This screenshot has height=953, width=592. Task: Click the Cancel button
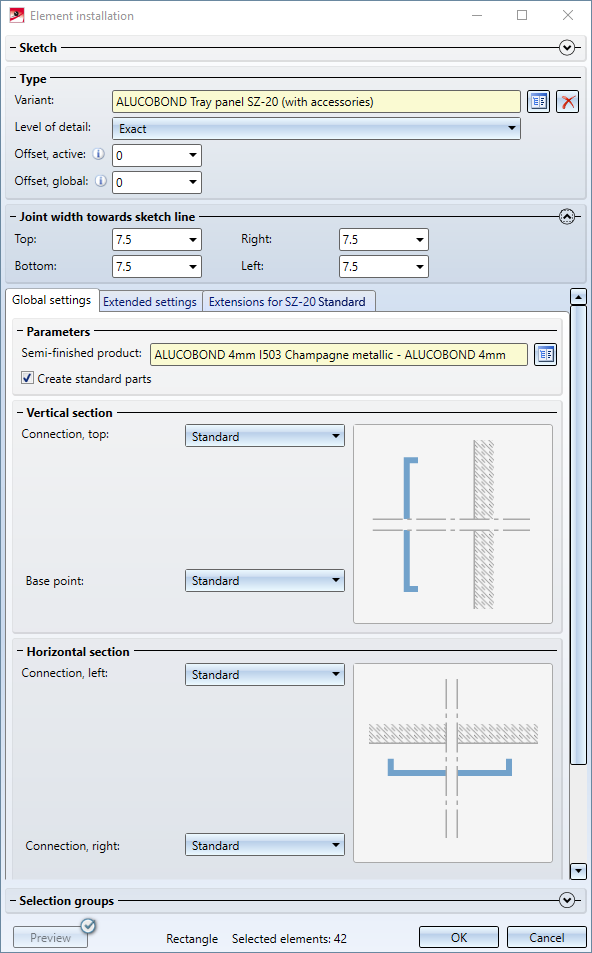pyautogui.click(x=546, y=937)
